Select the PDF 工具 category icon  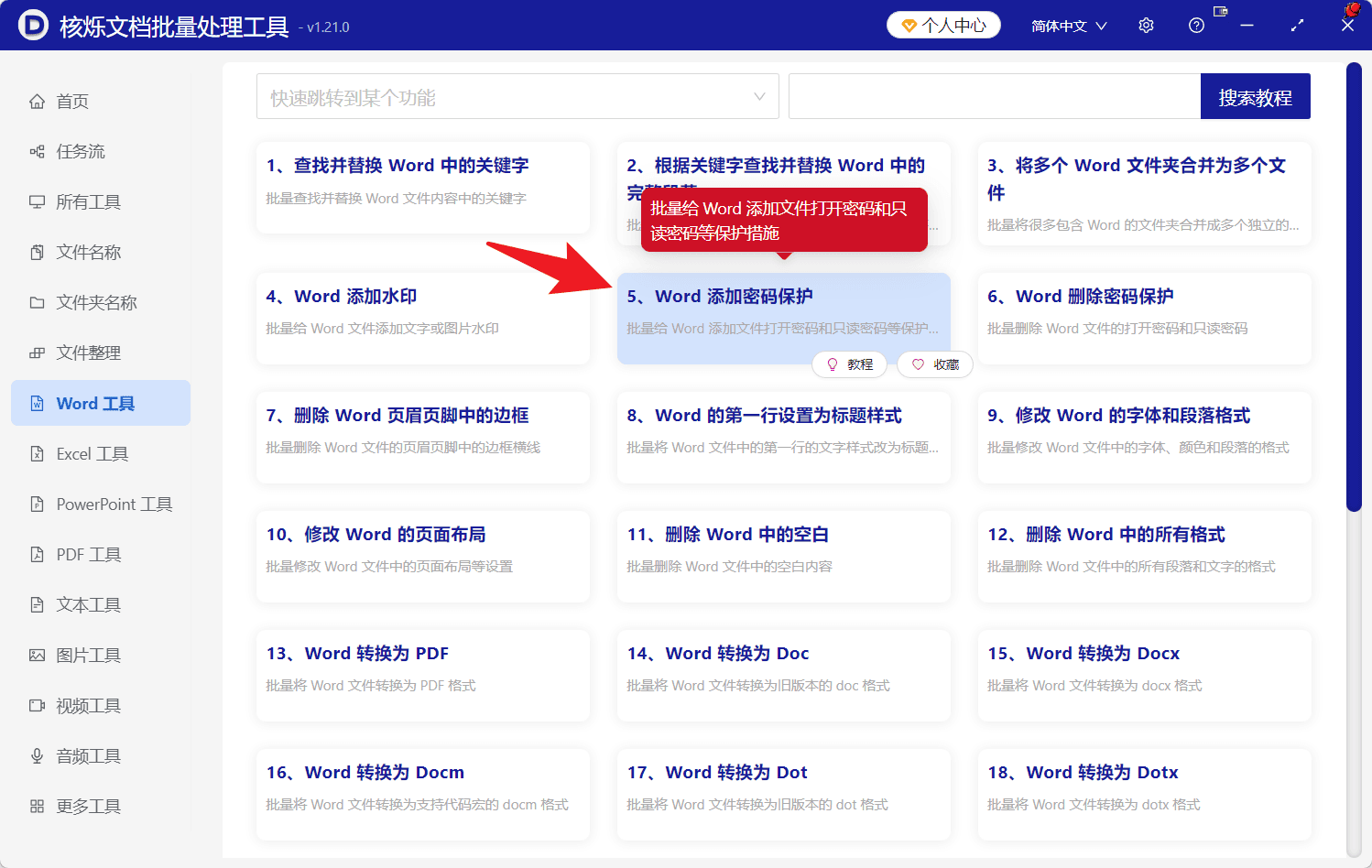click(x=37, y=554)
